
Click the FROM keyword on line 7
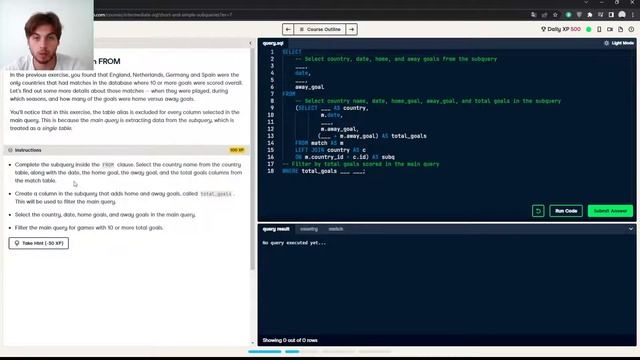289,94
